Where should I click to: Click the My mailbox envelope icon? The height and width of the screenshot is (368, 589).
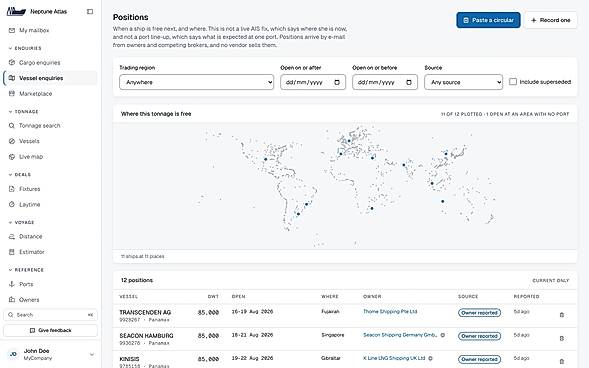[x=12, y=30]
